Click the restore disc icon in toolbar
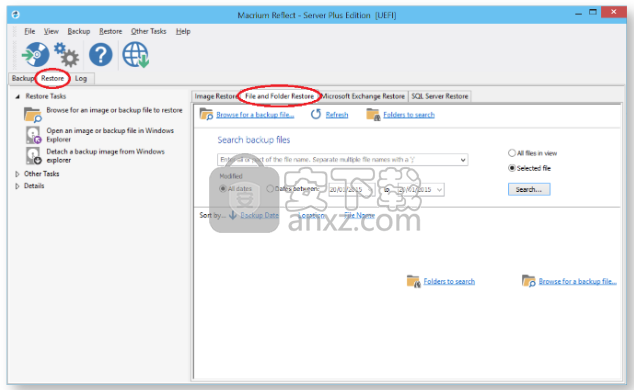This screenshot has width=634, height=390. 36,55
